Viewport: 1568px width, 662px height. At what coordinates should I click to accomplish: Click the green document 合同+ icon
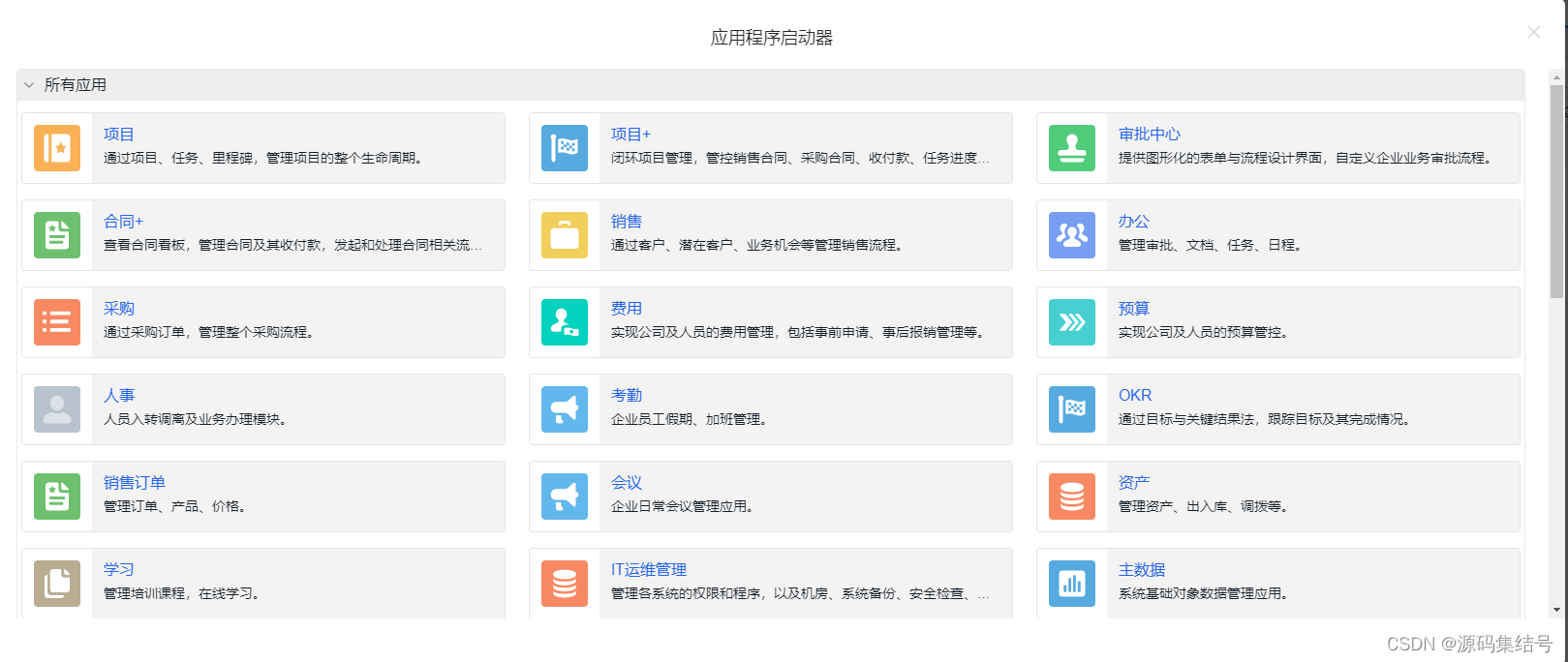click(x=57, y=235)
